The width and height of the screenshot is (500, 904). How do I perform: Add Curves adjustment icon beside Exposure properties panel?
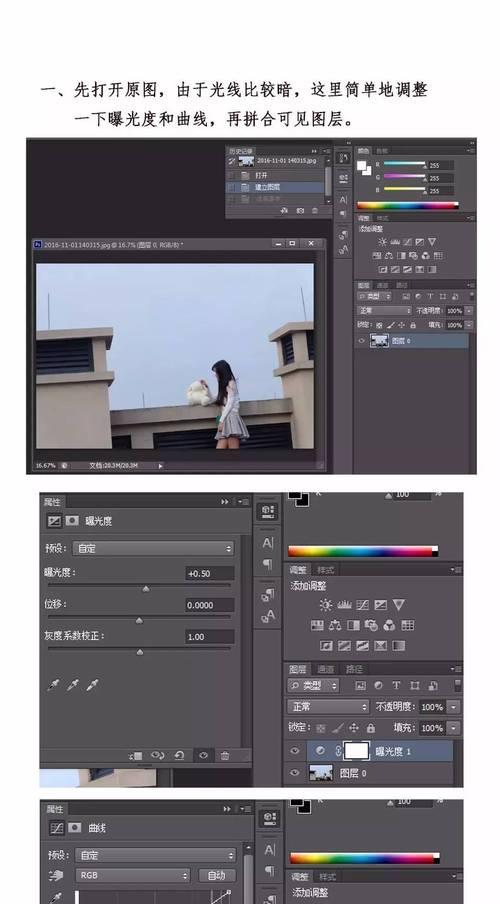click(362, 605)
